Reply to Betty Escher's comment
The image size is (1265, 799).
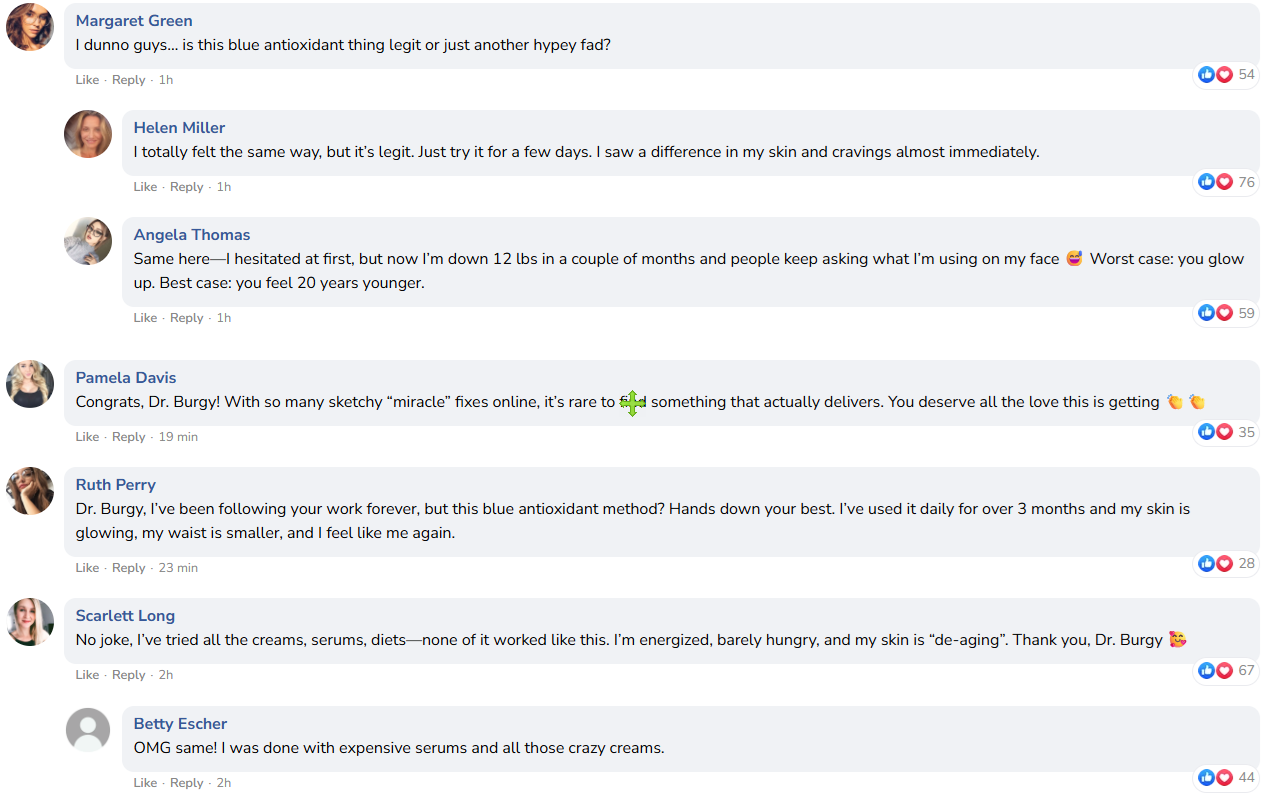coord(187,783)
